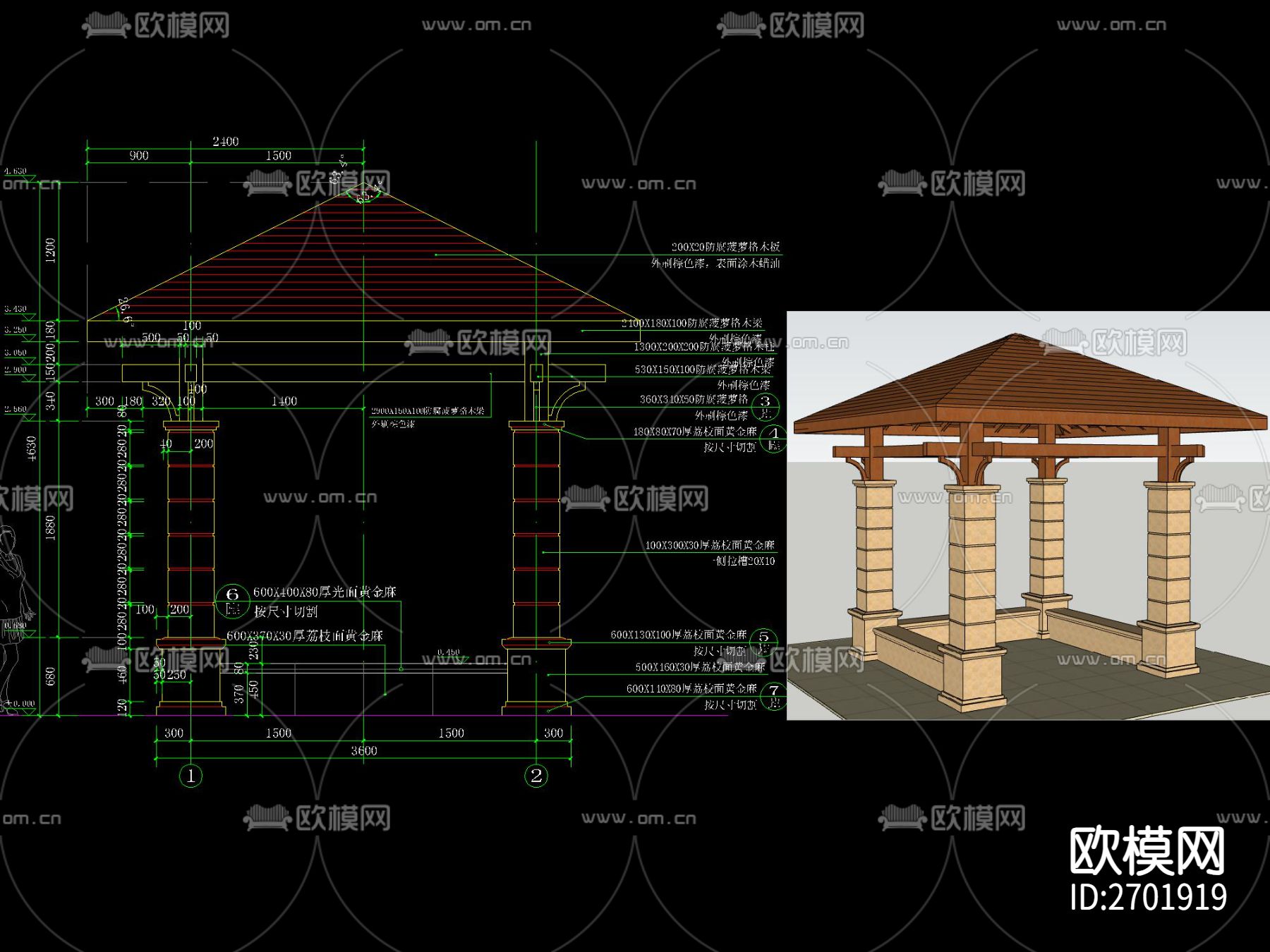This screenshot has width=1270, height=952.
Task: Select the vertical 680 base dimension
Action: [x=50, y=677]
